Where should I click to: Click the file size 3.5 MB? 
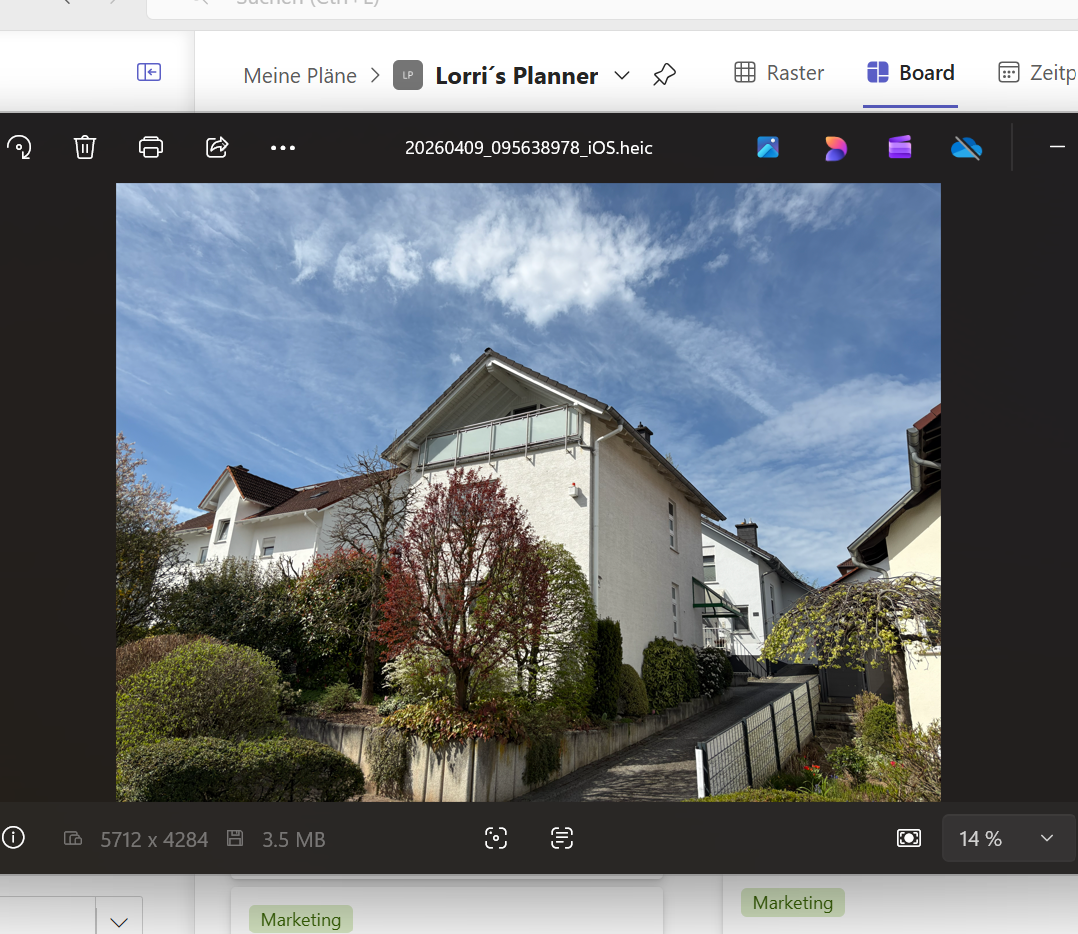point(294,839)
